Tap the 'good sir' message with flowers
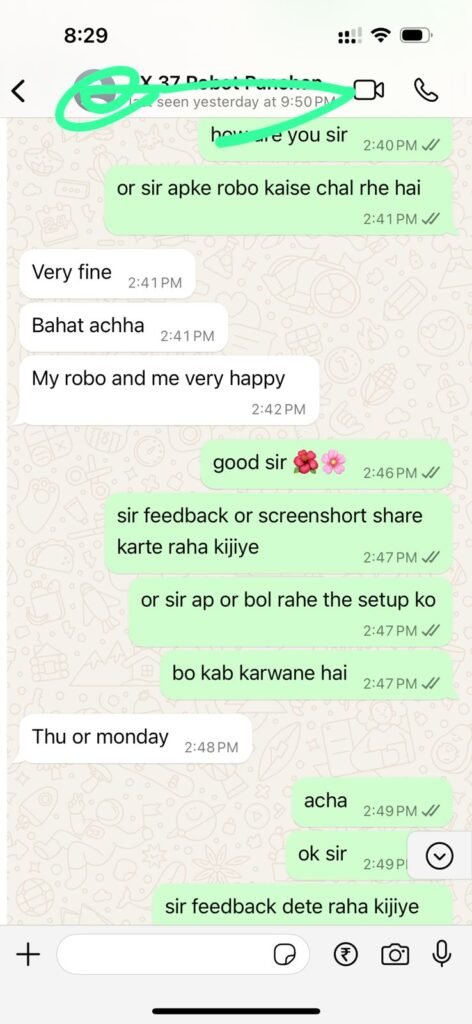This screenshot has height=1024, width=472. click(326, 464)
